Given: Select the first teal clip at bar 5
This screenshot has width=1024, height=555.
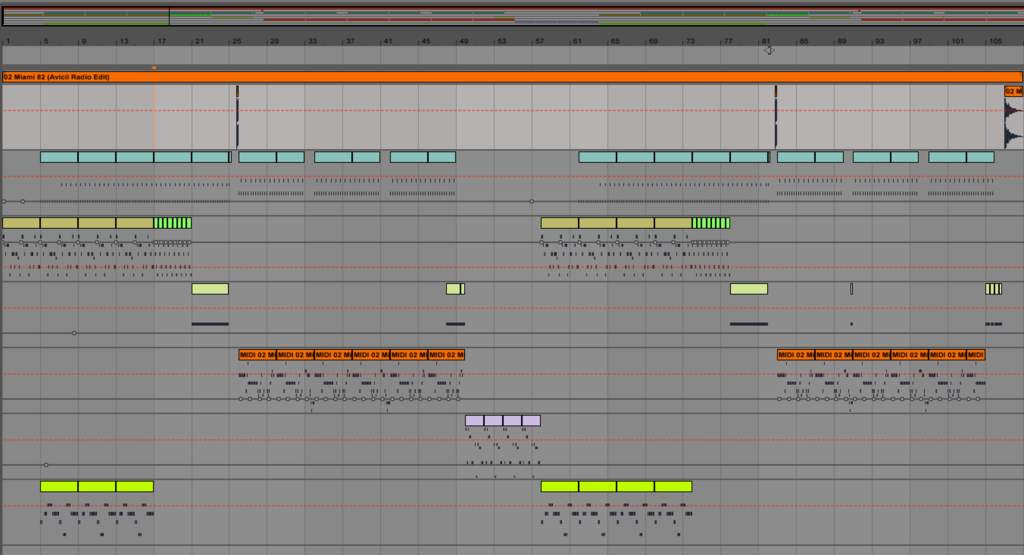Looking at the screenshot, I should (59, 157).
